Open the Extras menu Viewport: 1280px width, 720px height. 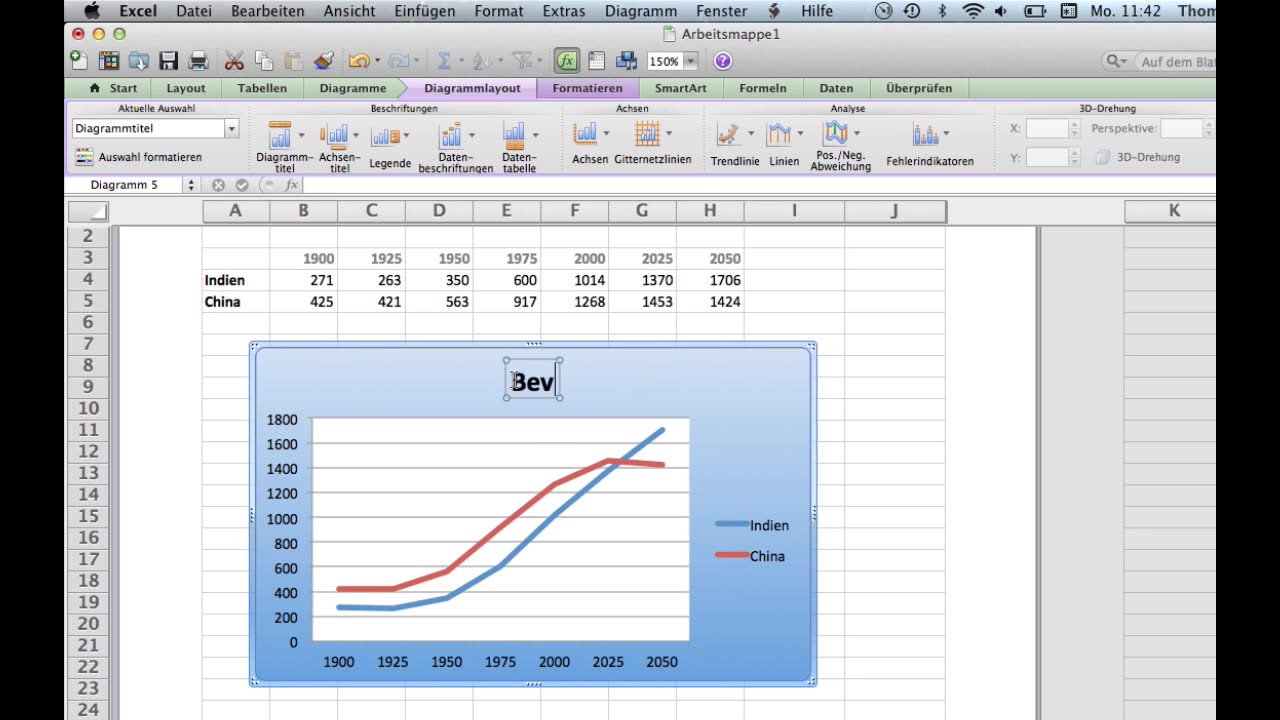click(x=564, y=11)
